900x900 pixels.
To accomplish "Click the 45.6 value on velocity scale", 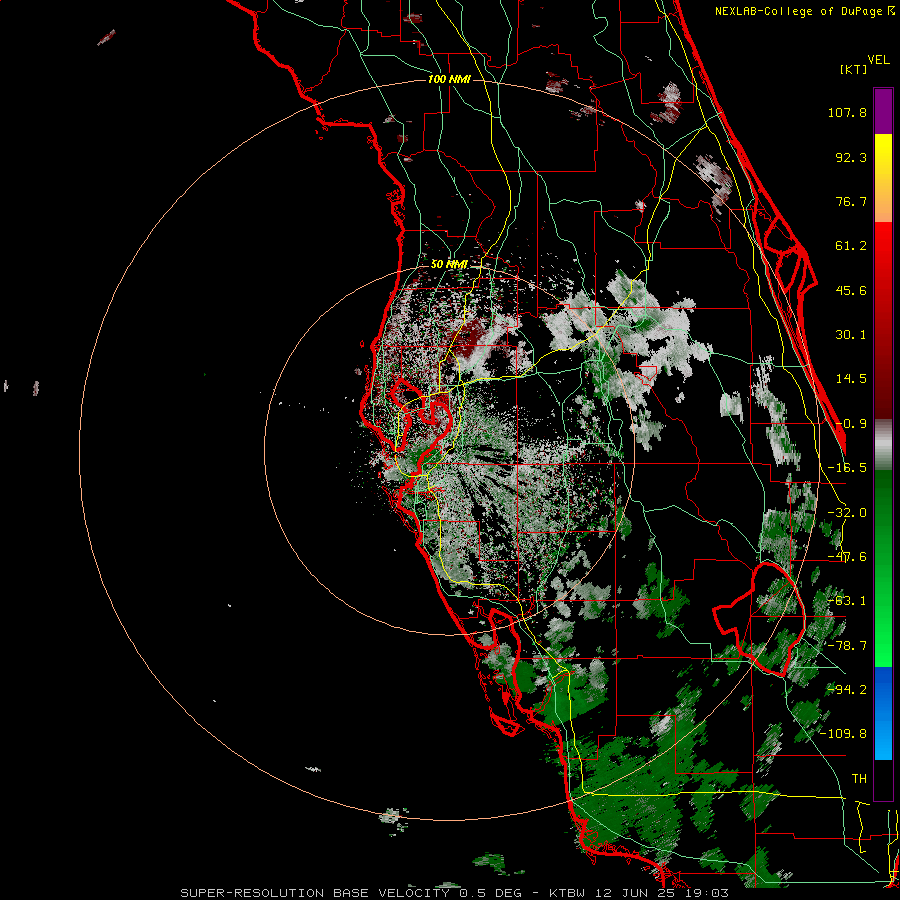I will [851, 290].
